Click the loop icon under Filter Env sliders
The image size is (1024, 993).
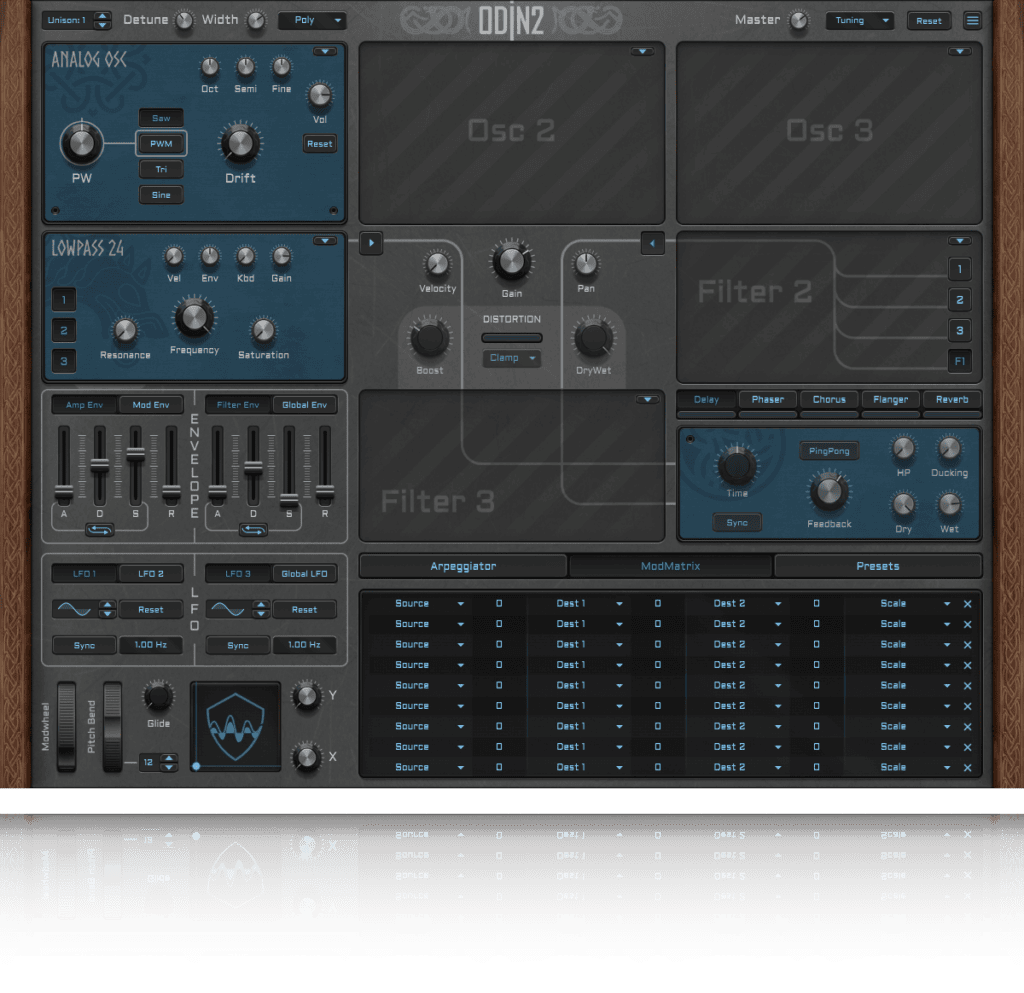pyautogui.click(x=253, y=530)
